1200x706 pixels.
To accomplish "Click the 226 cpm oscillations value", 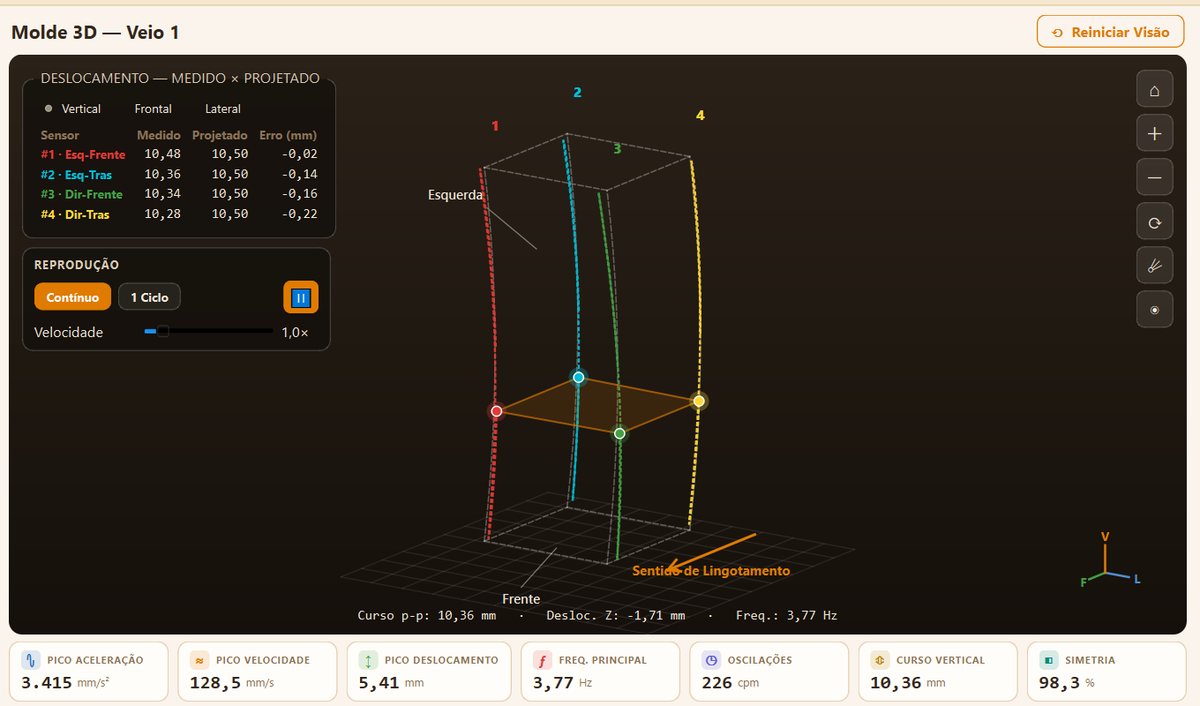I will click(x=732, y=684).
